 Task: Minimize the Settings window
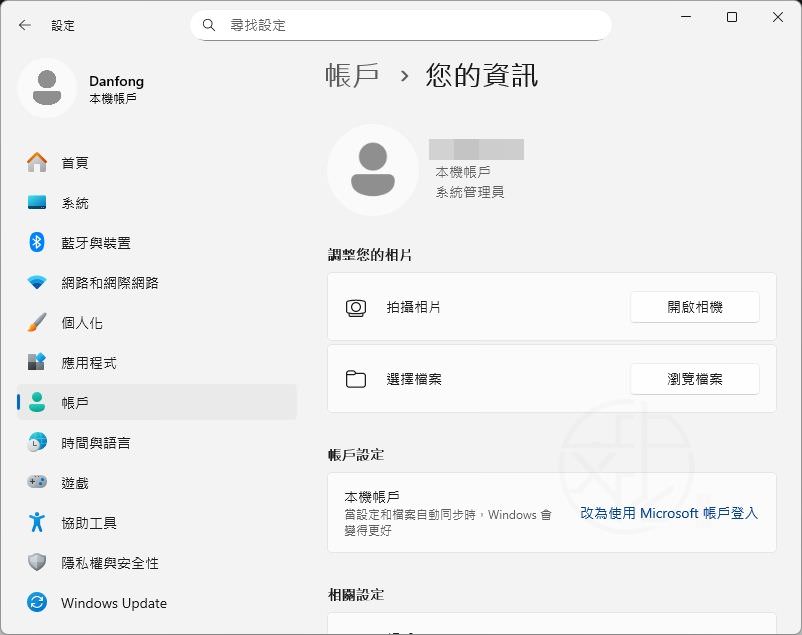click(686, 17)
